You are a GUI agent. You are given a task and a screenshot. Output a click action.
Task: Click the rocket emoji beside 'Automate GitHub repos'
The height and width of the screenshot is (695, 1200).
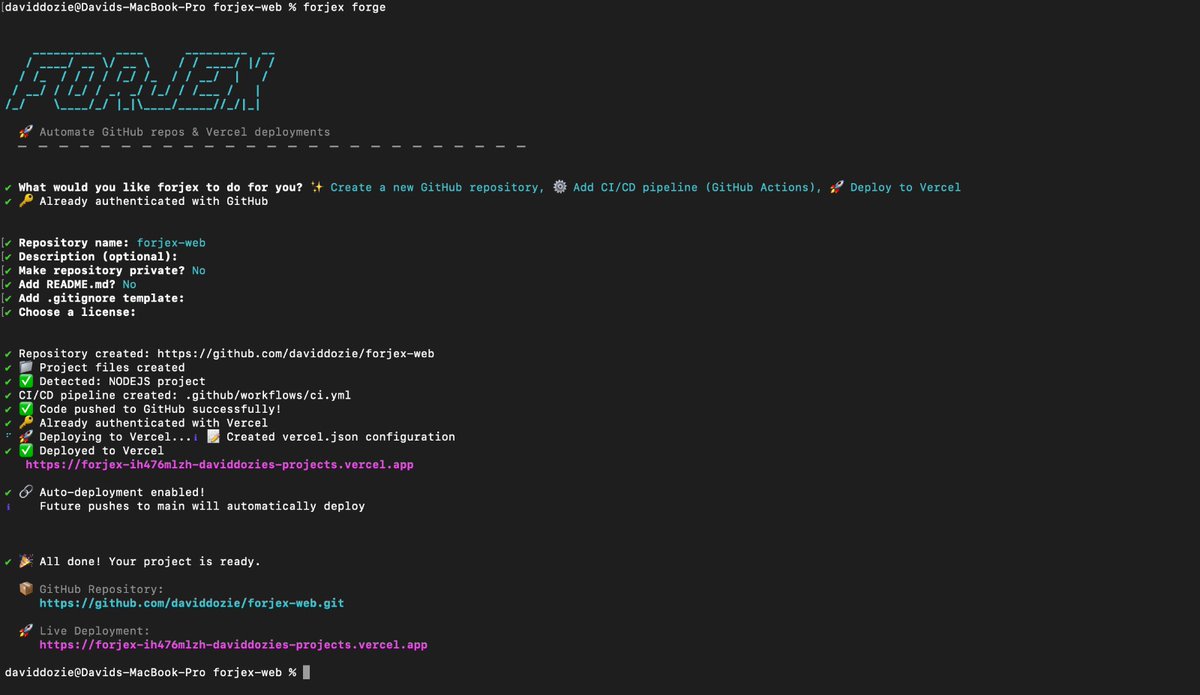[x=25, y=132]
